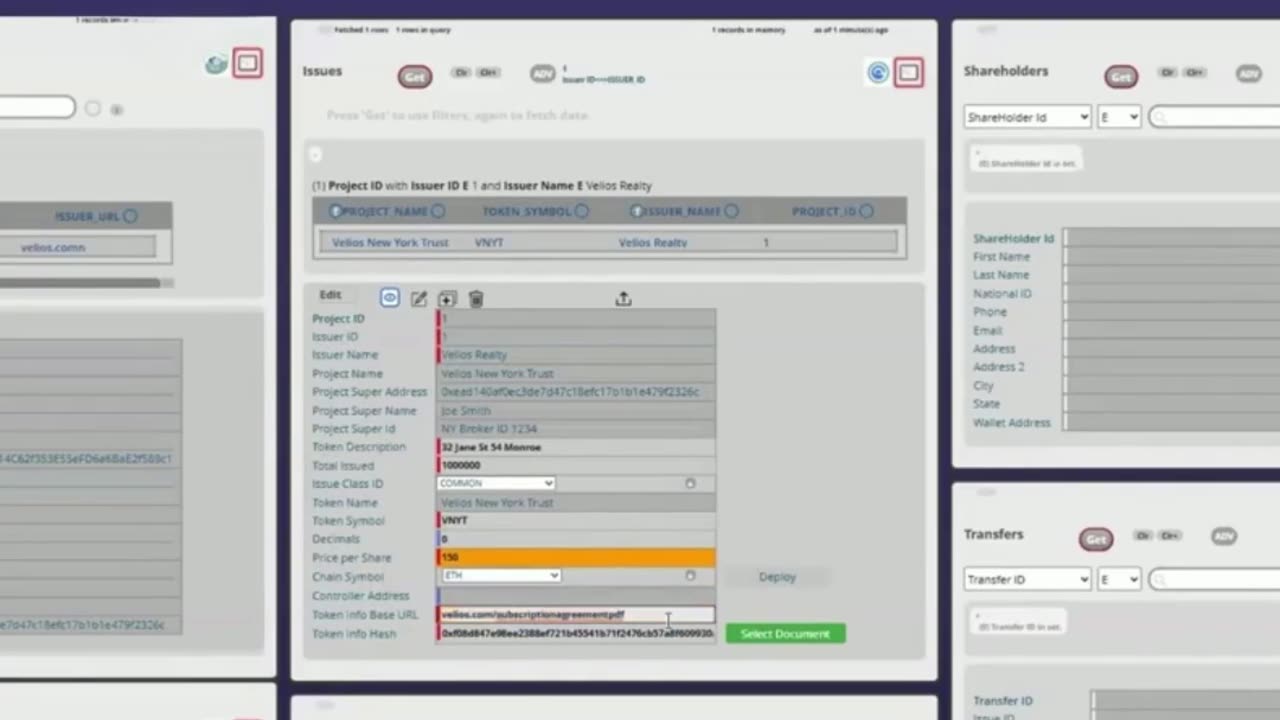1280x720 pixels.
Task: Click the ISSUER_NAME column header
Action: click(x=682, y=212)
